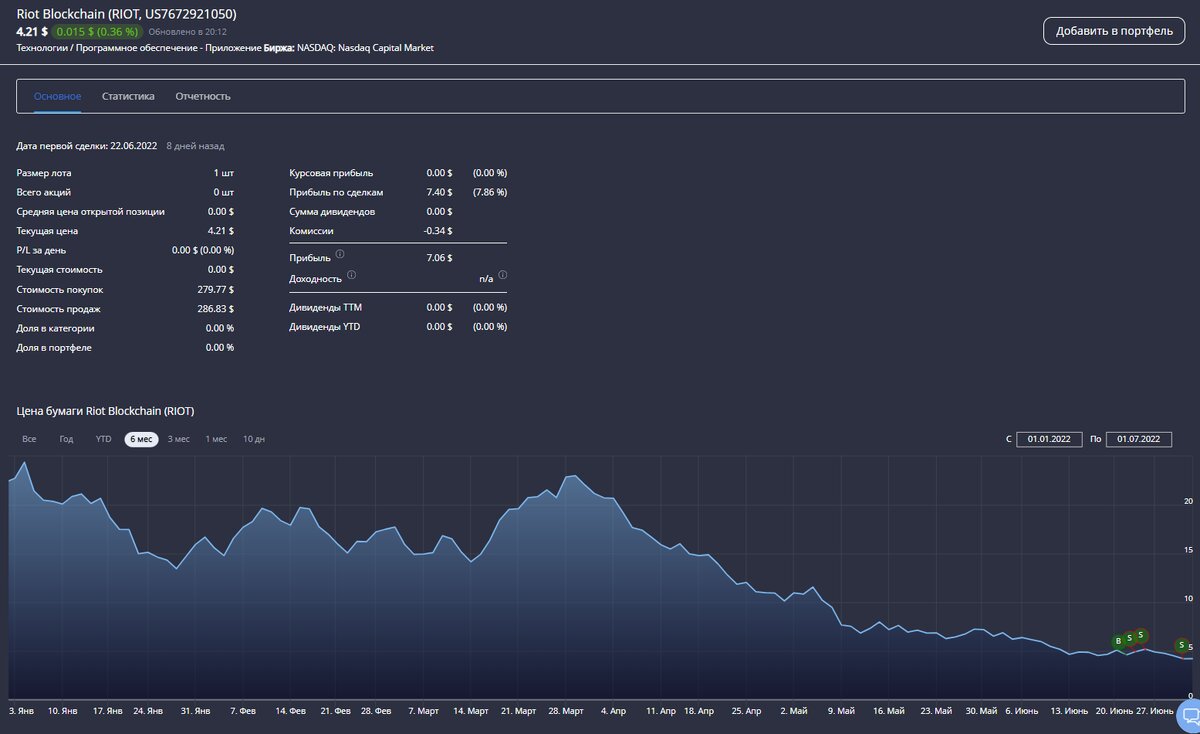The width and height of the screenshot is (1200, 734).
Task: Click the rightmost S sell marker
Action: [x=1181, y=646]
